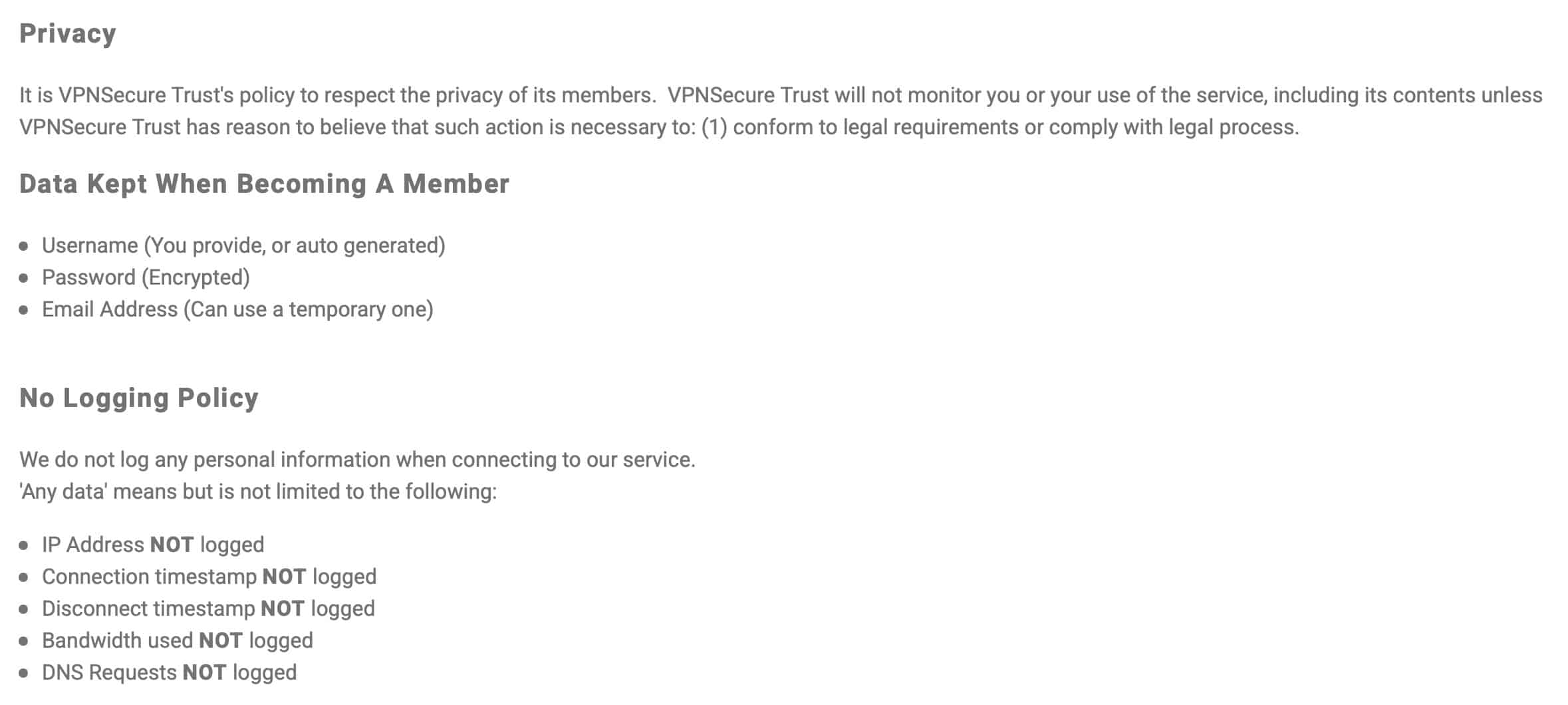Click the 'Any data' means line
Viewport: 1568px width, 705px height.
click(258, 492)
